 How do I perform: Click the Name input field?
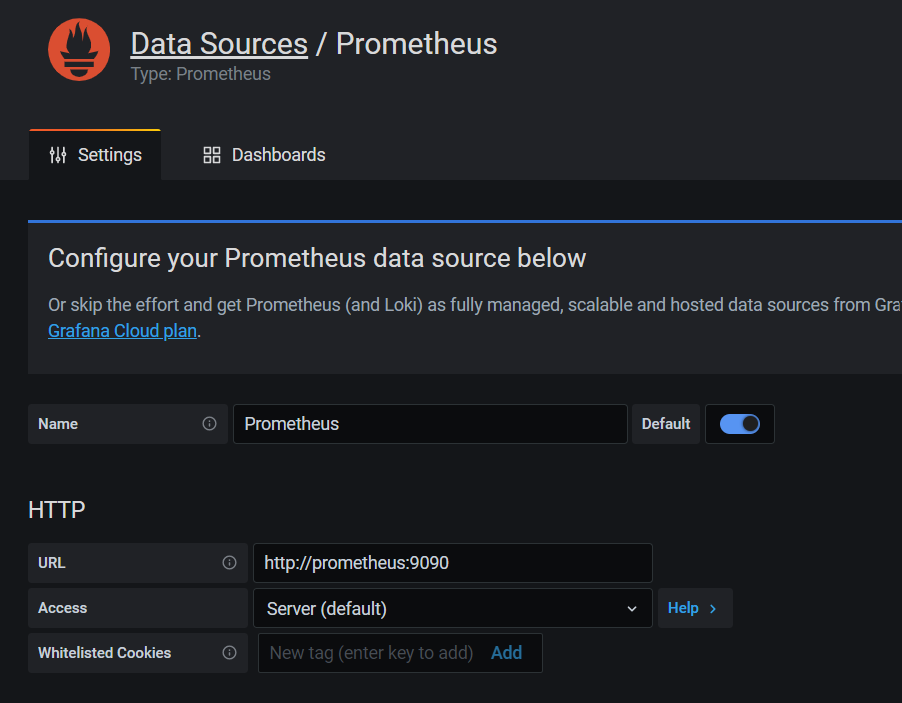tap(430, 424)
